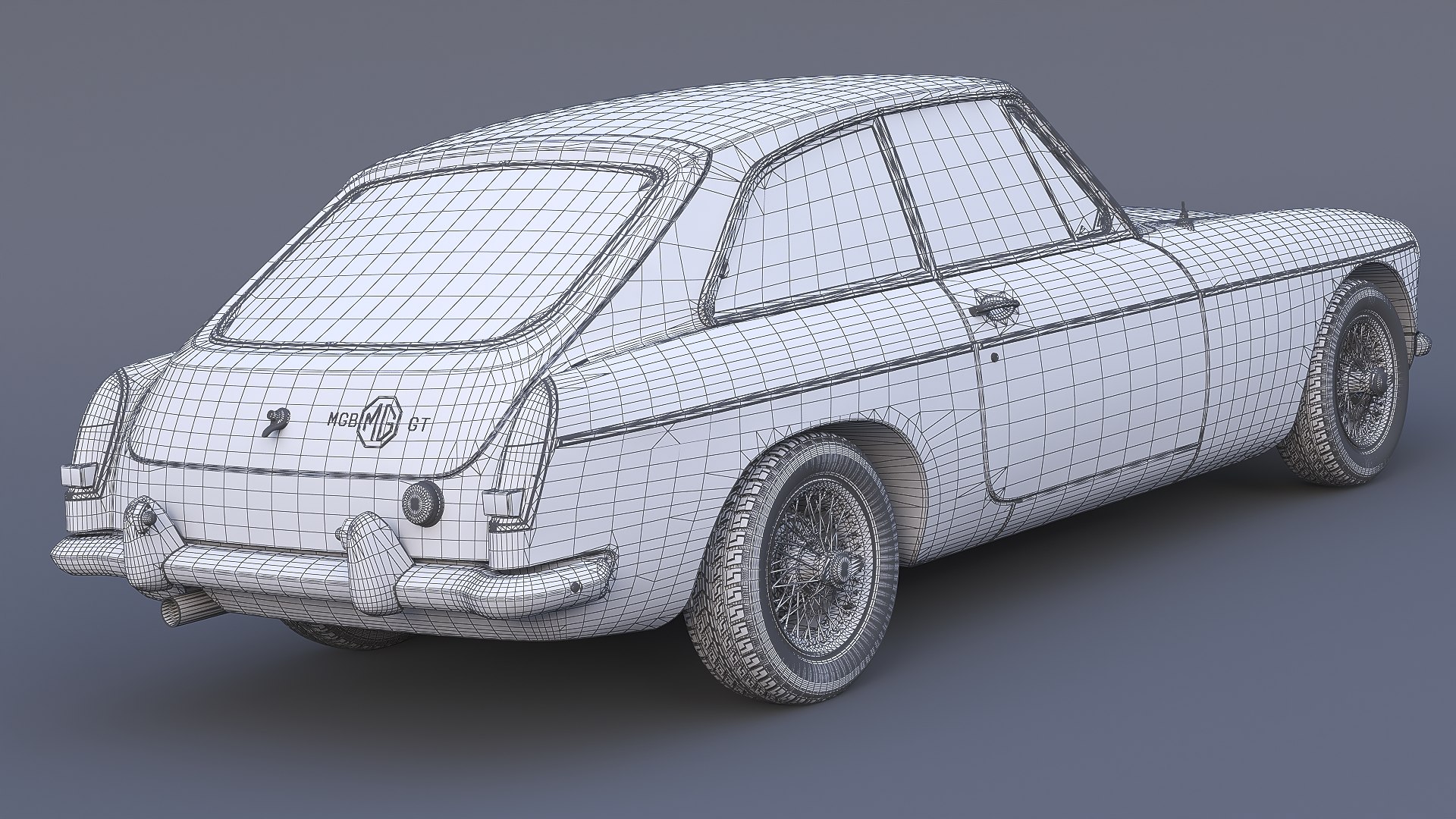Select the chrome door handle

coord(993,304)
